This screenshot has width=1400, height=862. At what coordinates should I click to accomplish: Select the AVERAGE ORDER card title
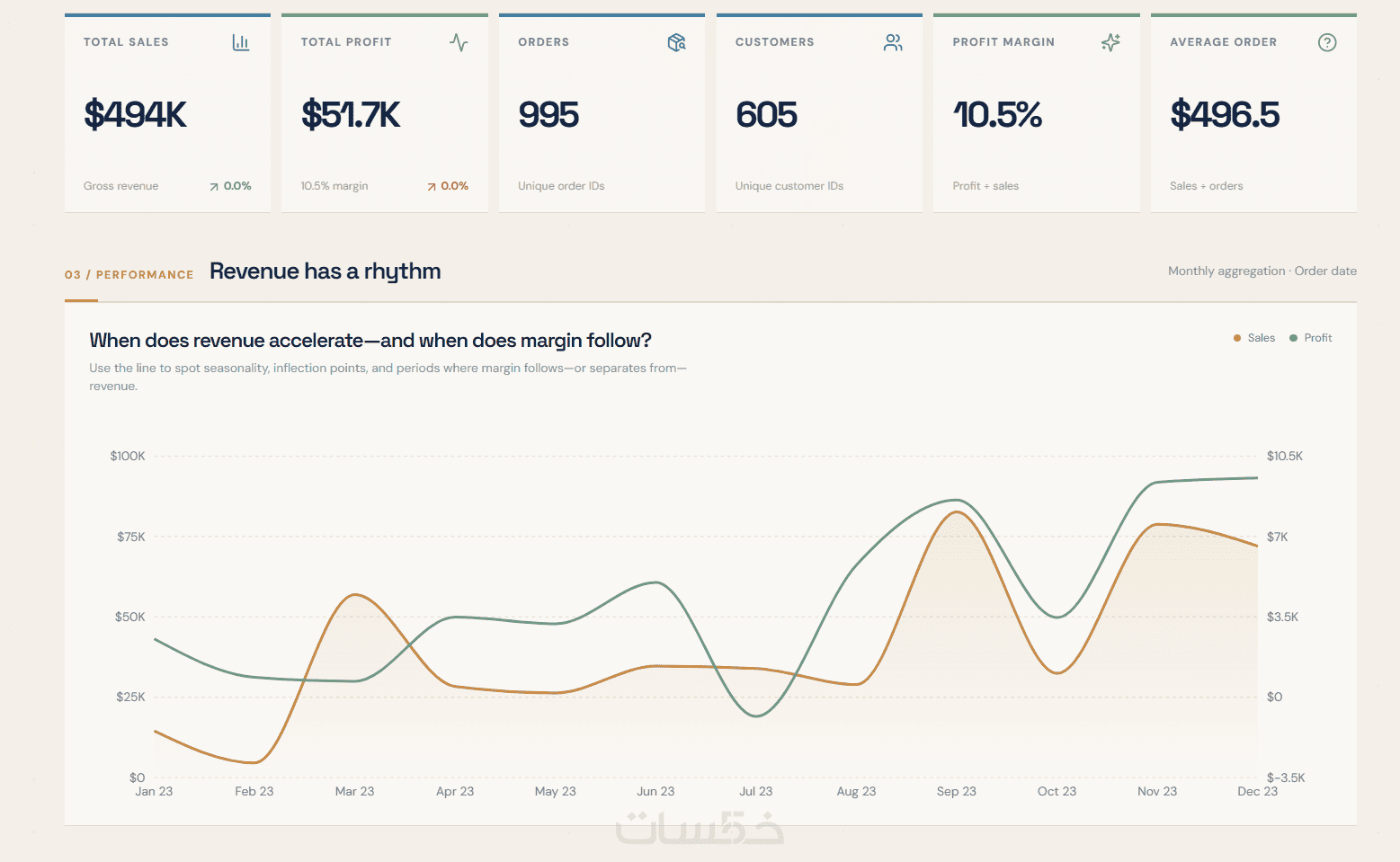pyautogui.click(x=1223, y=42)
